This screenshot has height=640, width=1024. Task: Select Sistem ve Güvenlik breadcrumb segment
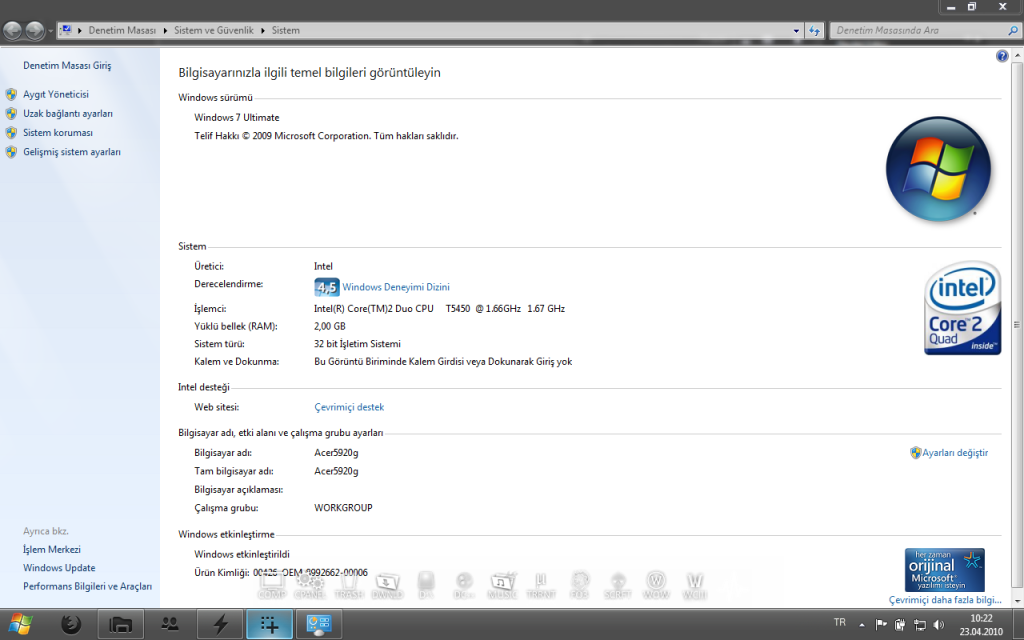click(214, 31)
